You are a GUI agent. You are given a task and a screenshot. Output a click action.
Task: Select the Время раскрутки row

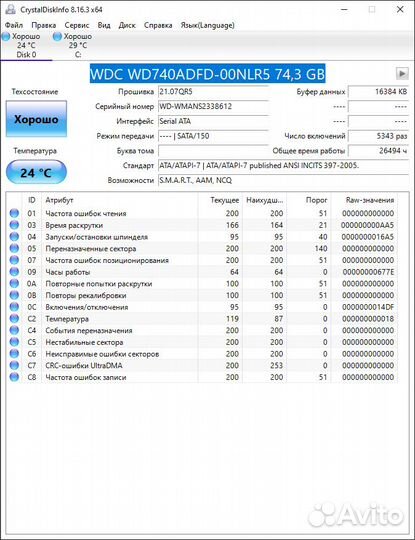tap(203, 225)
